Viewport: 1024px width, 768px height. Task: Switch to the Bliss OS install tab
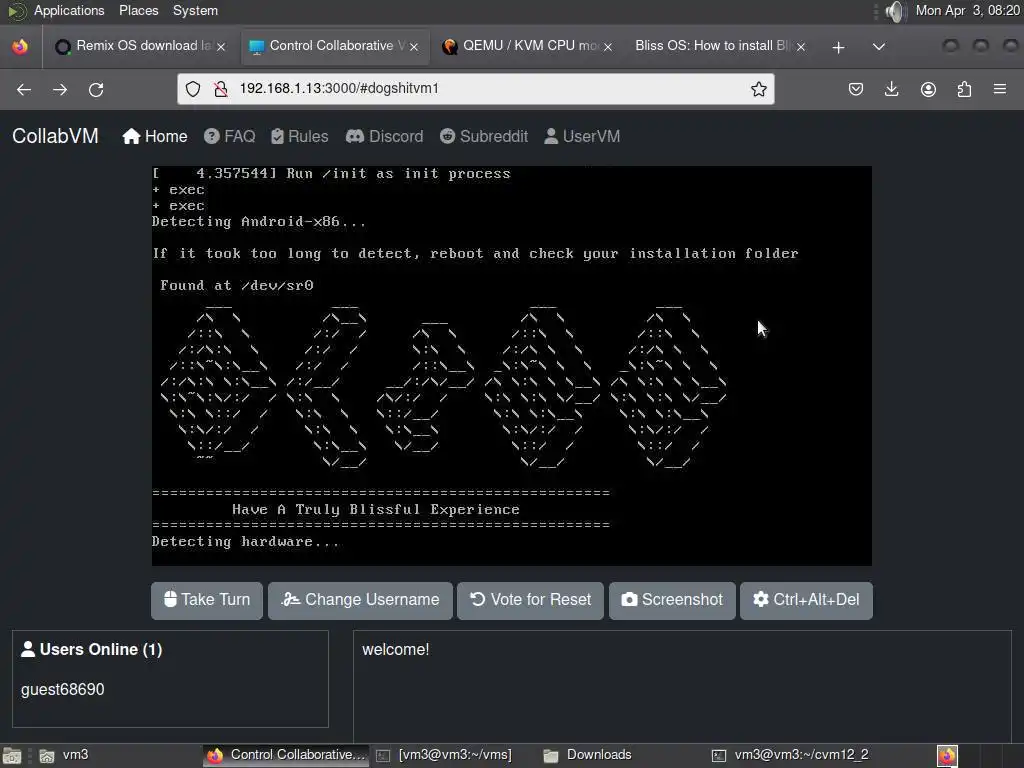coord(720,46)
